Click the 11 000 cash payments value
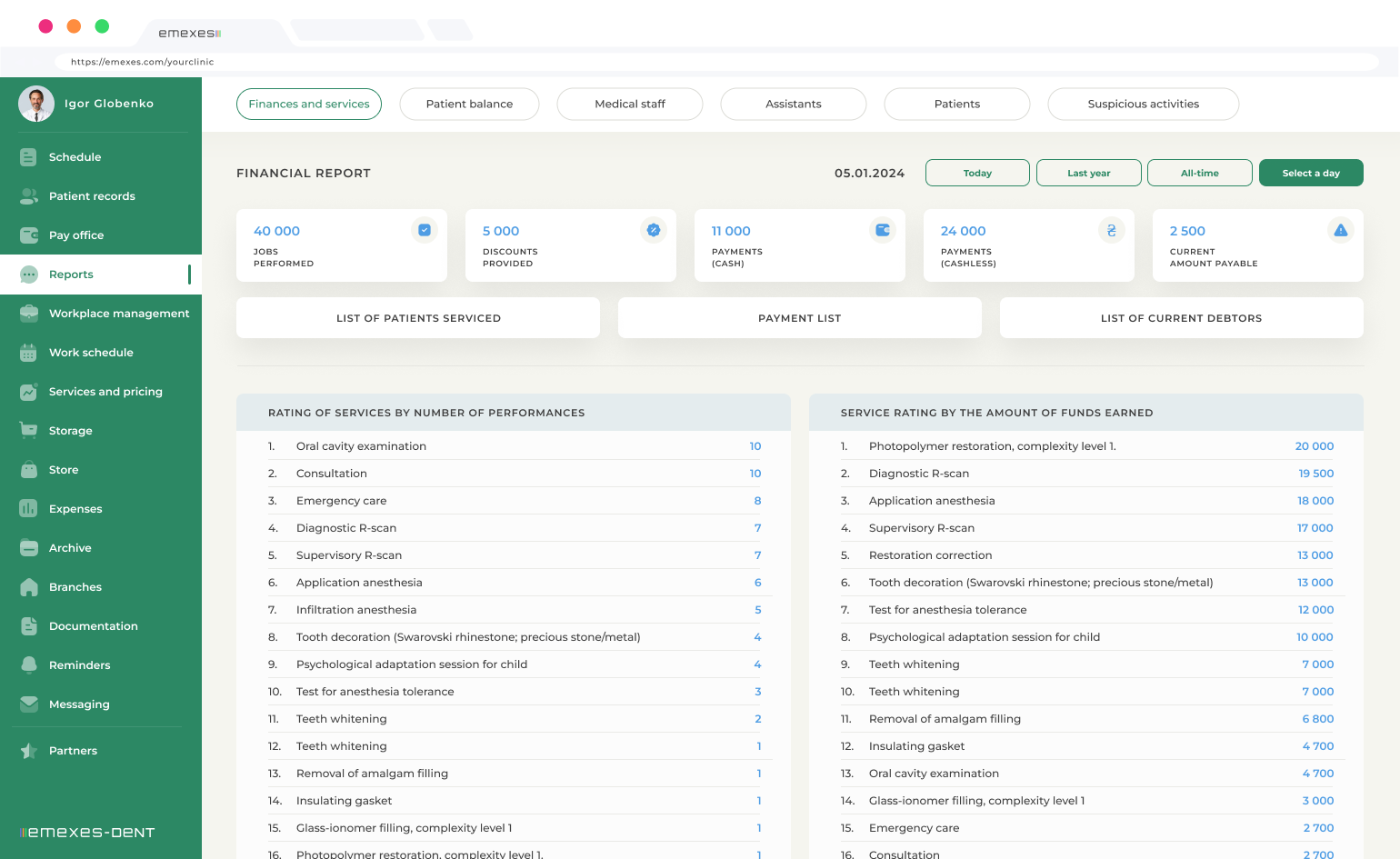 (731, 231)
